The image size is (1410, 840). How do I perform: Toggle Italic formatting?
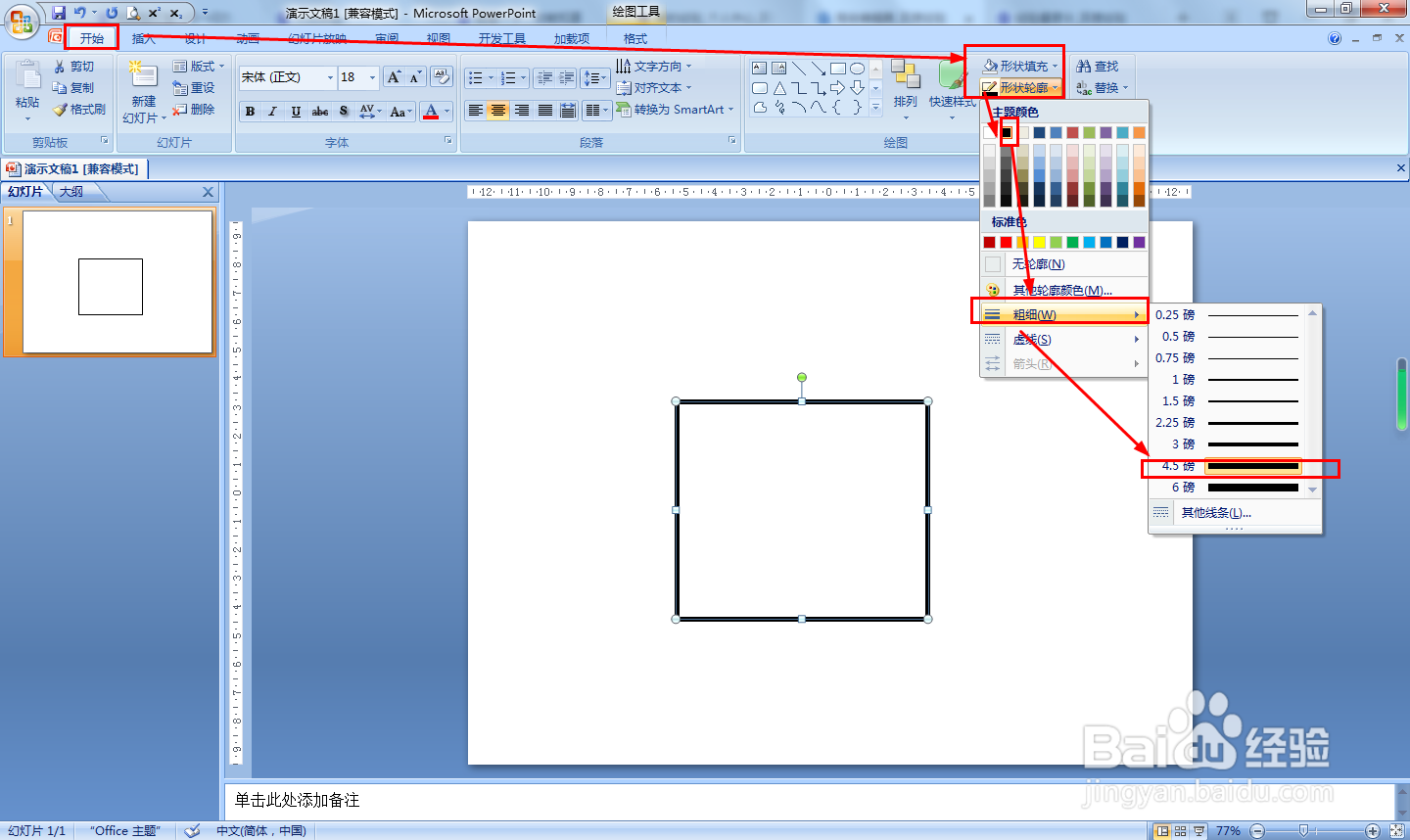click(273, 112)
